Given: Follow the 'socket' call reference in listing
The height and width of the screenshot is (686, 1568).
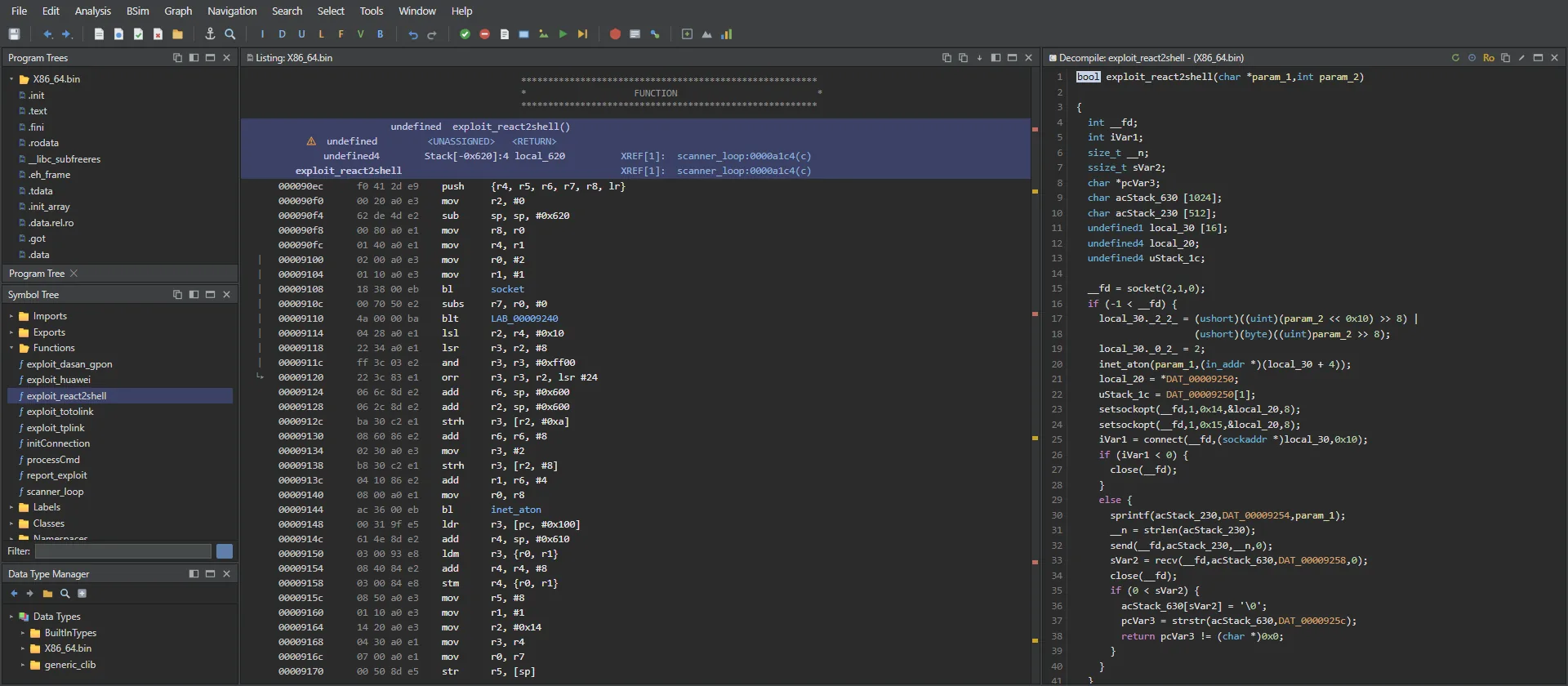Looking at the screenshot, I should [507, 289].
